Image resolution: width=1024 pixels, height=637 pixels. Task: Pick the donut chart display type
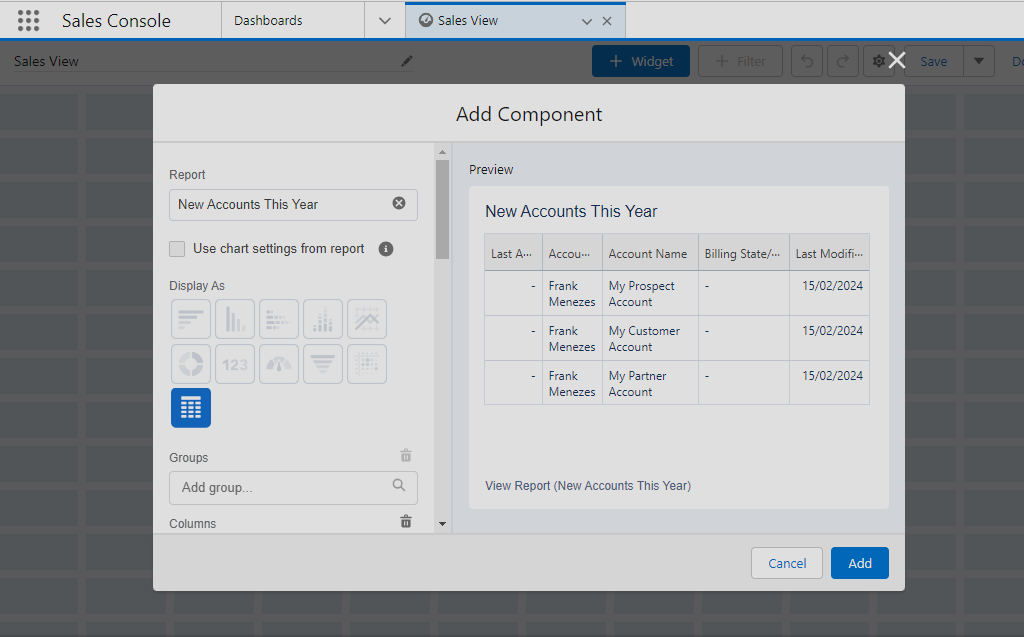[x=191, y=364]
